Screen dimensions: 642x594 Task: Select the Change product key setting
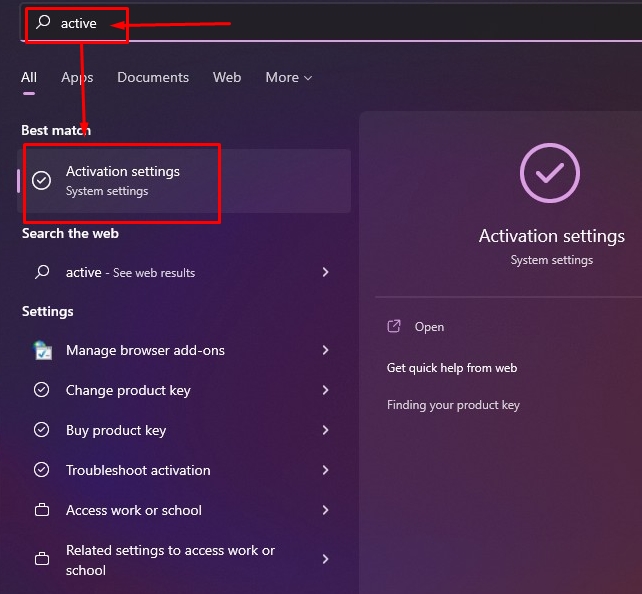[x=183, y=390]
